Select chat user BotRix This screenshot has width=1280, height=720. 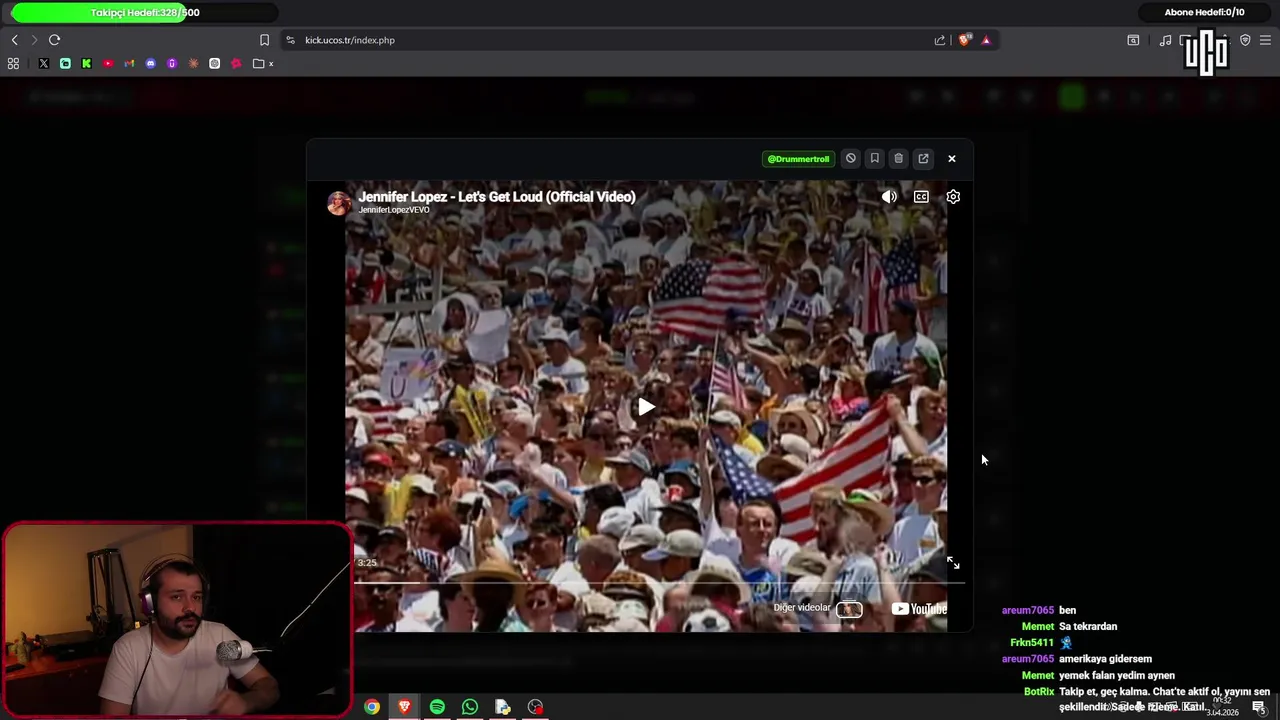1039,691
